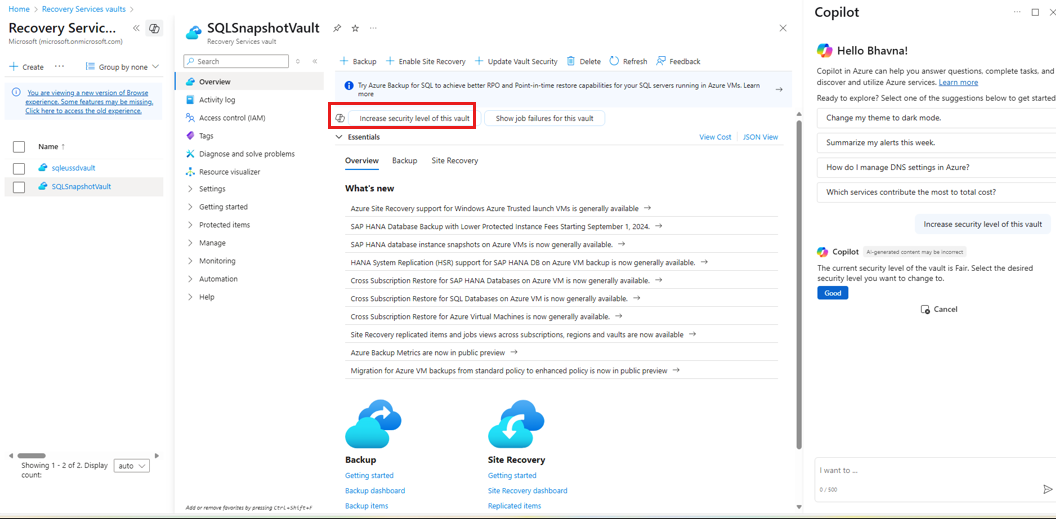The image size is (1056, 519).
Task: Select all vaults with the header checkbox
Action: click(19, 147)
